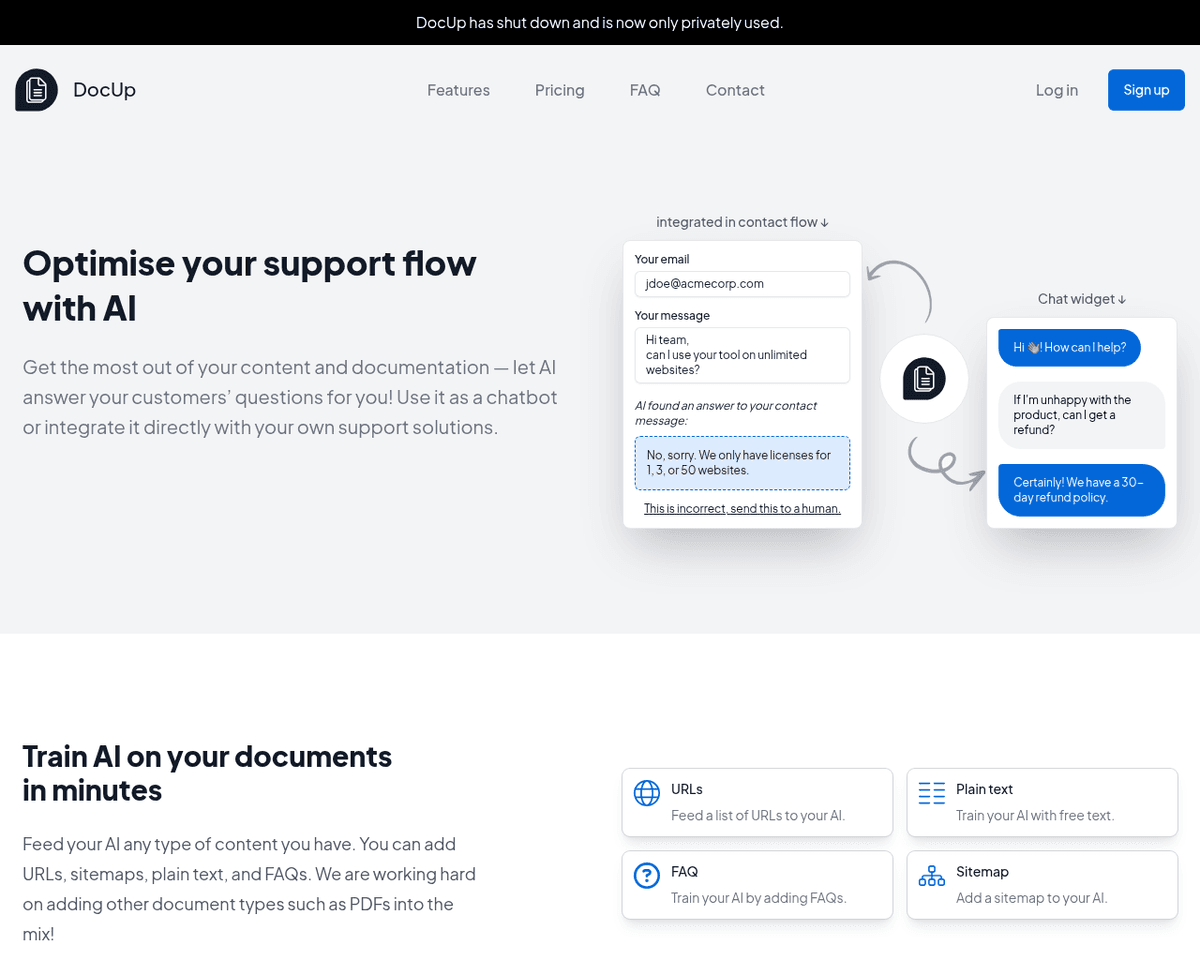Click the '30-day refund policy' chat bubble
This screenshot has width=1200, height=960.
tap(1081, 490)
